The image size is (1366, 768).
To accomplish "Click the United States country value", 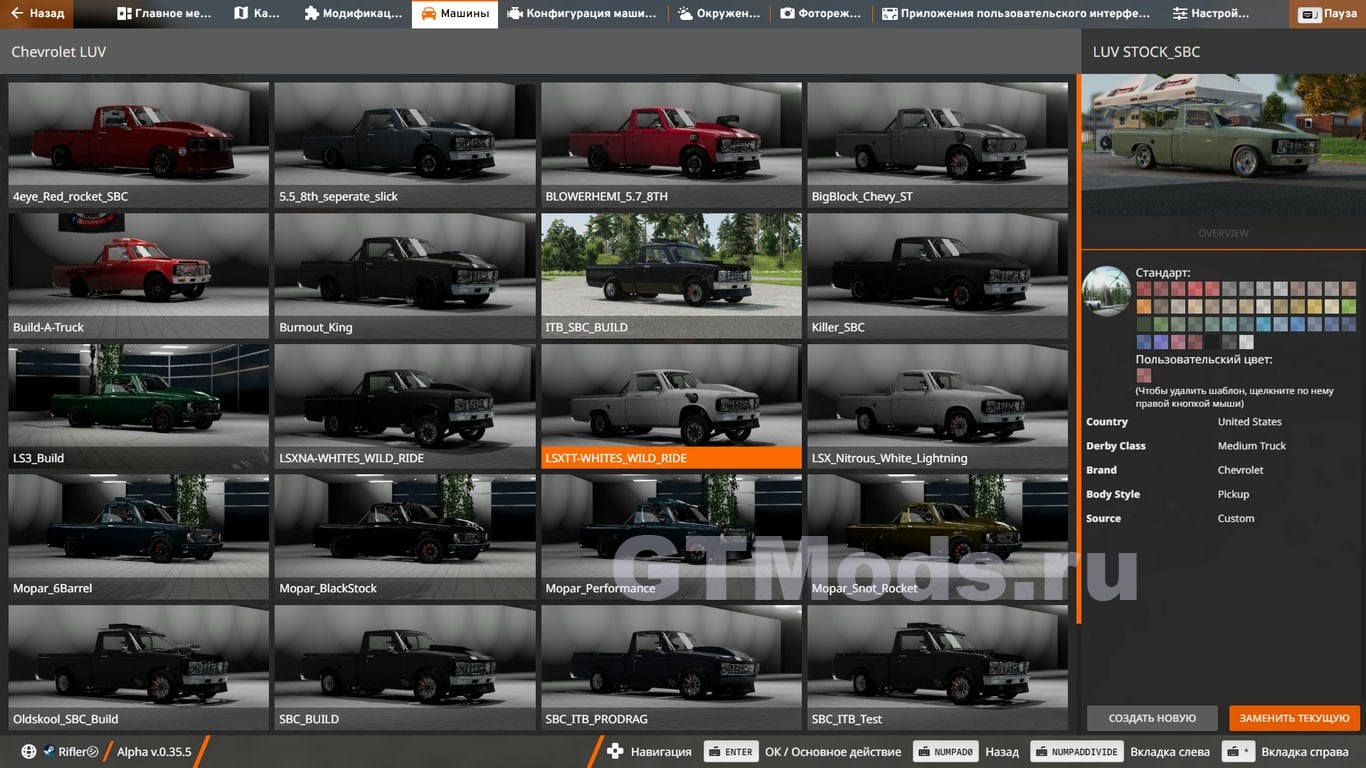I will pyautogui.click(x=1249, y=422).
